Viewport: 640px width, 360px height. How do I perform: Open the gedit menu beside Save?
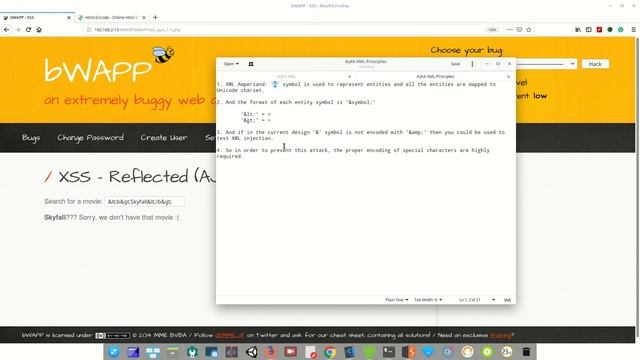472,64
